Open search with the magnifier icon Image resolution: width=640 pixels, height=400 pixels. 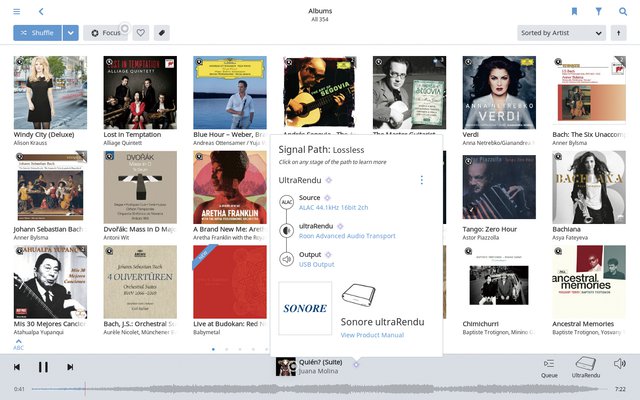[623, 11]
